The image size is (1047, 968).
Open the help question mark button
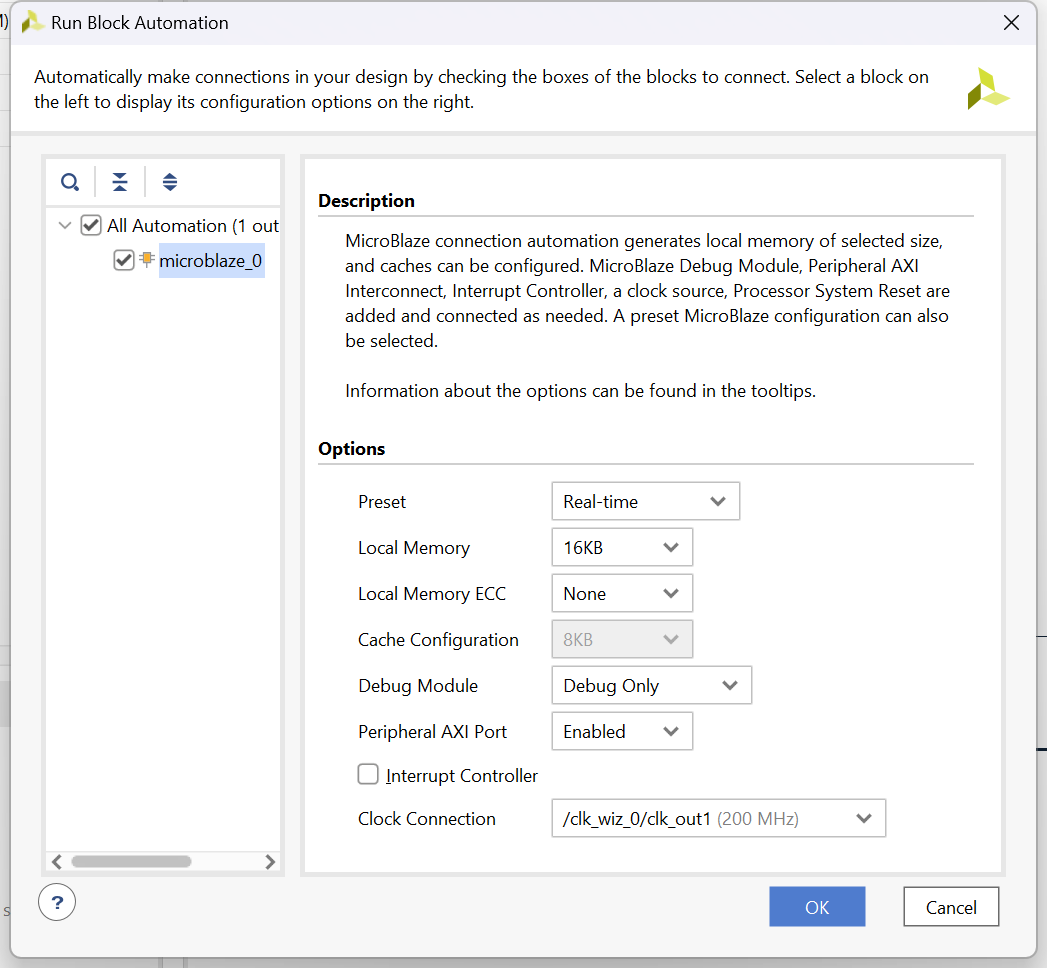[57, 902]
